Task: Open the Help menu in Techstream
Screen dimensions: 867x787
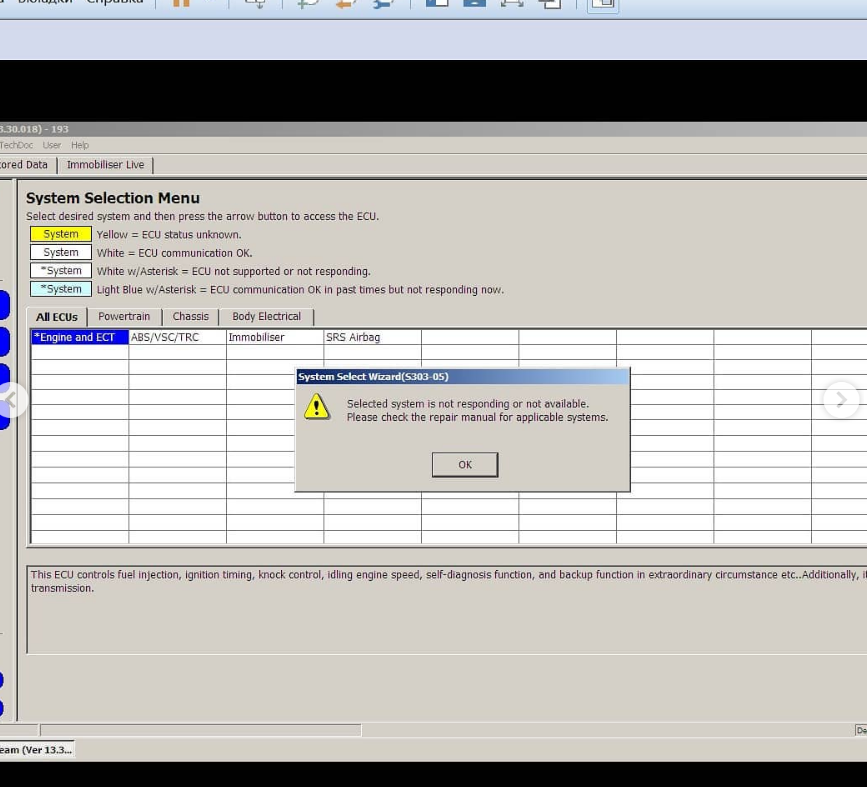Action: 80,145
